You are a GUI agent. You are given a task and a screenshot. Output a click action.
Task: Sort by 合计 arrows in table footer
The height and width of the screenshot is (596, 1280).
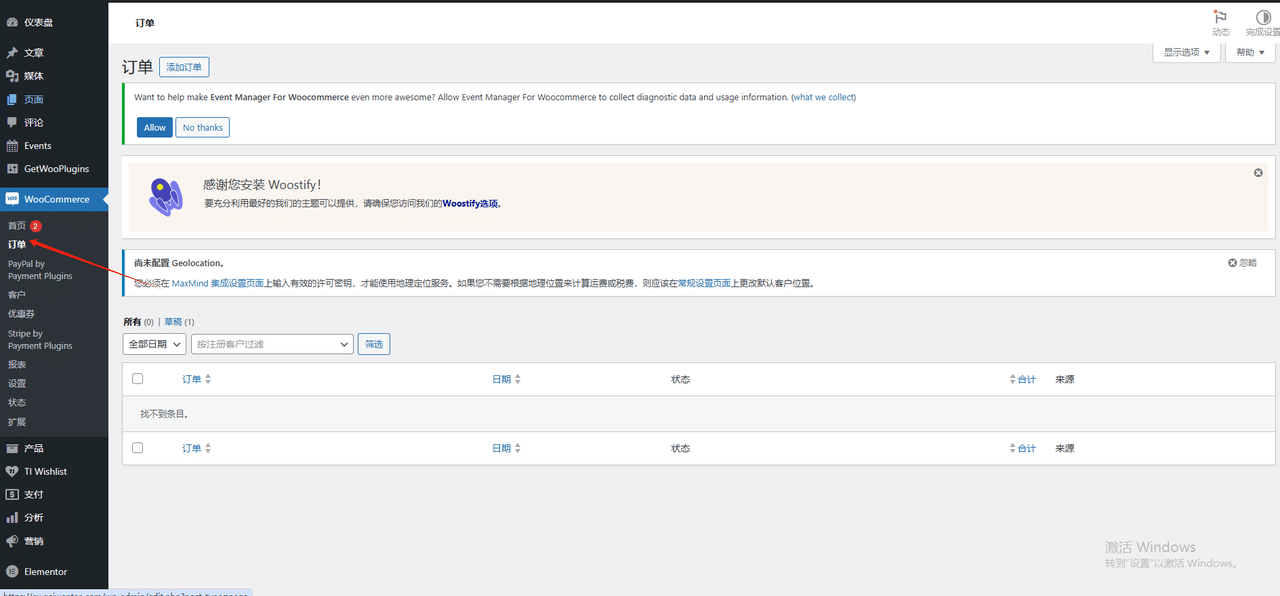pyautogui.click(x=1013, y=449)
